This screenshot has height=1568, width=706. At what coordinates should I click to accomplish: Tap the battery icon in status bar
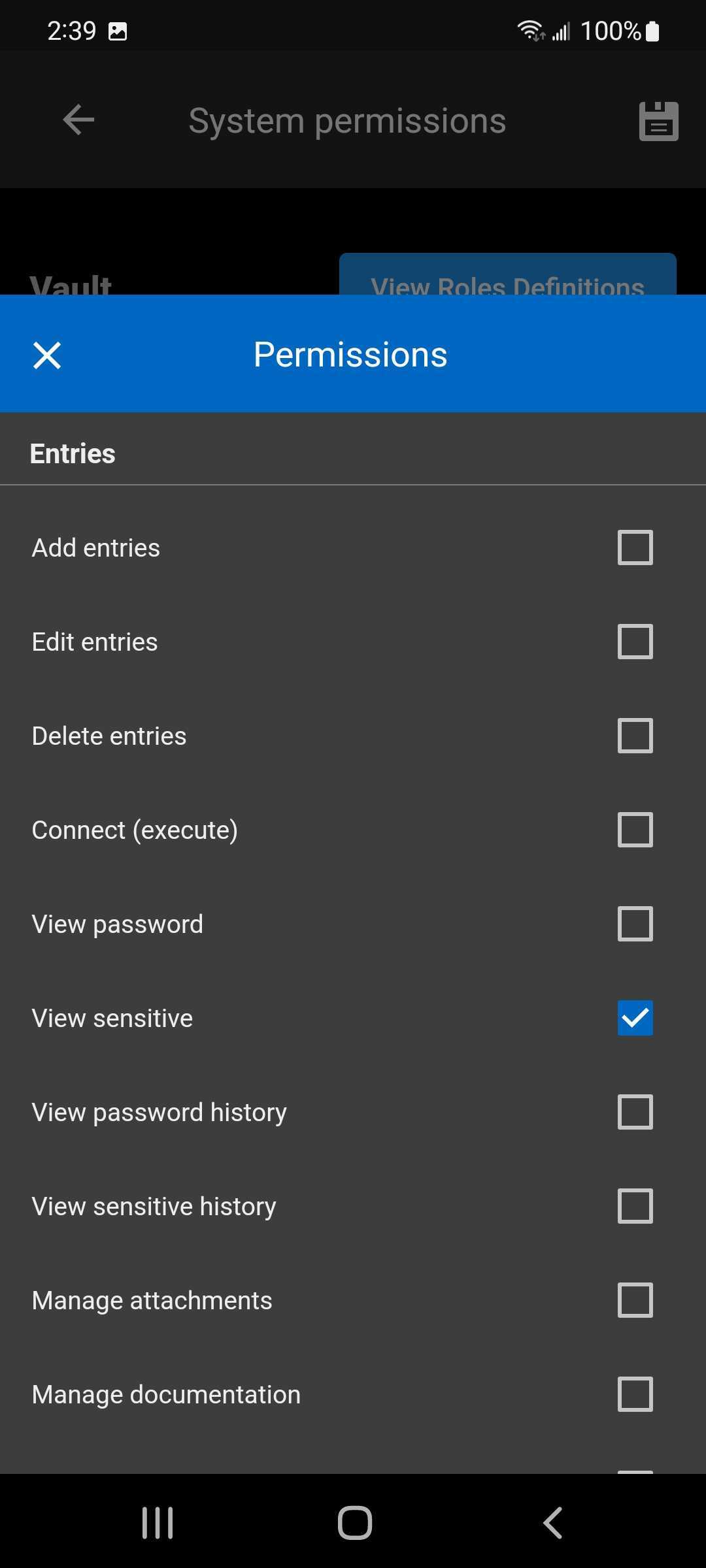coord(652,31)
